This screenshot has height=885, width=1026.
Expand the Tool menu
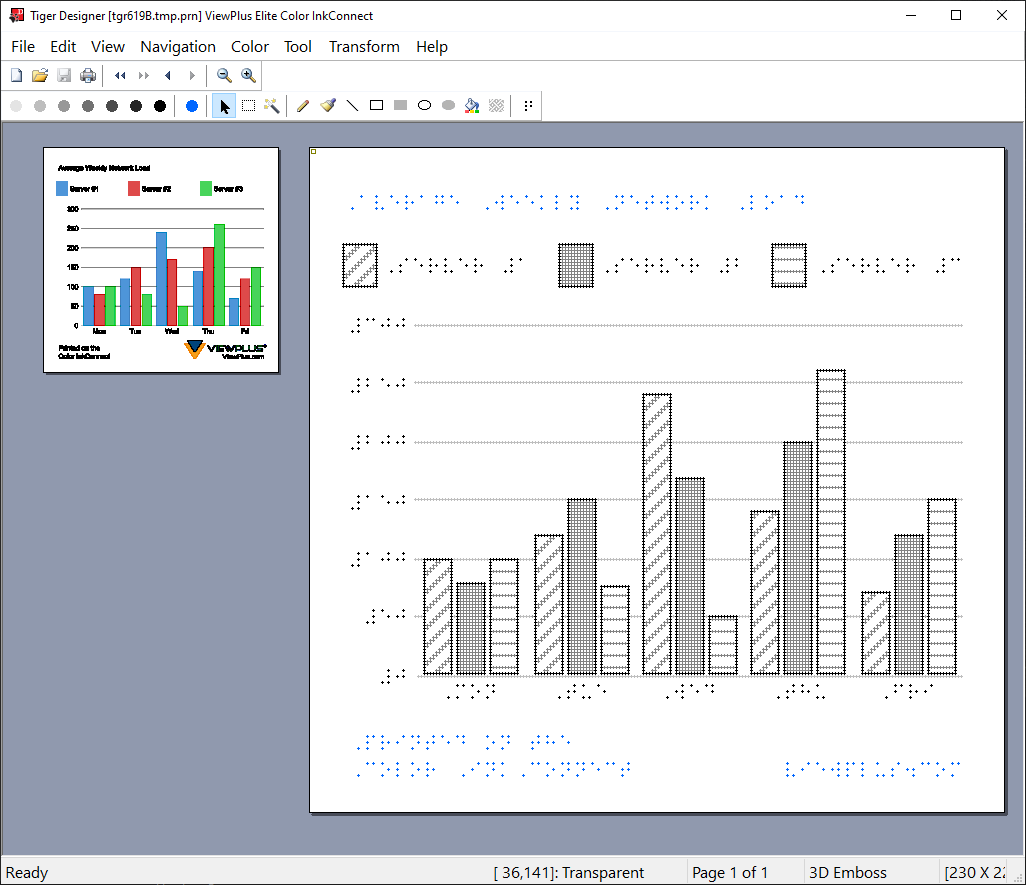(297, 47)
